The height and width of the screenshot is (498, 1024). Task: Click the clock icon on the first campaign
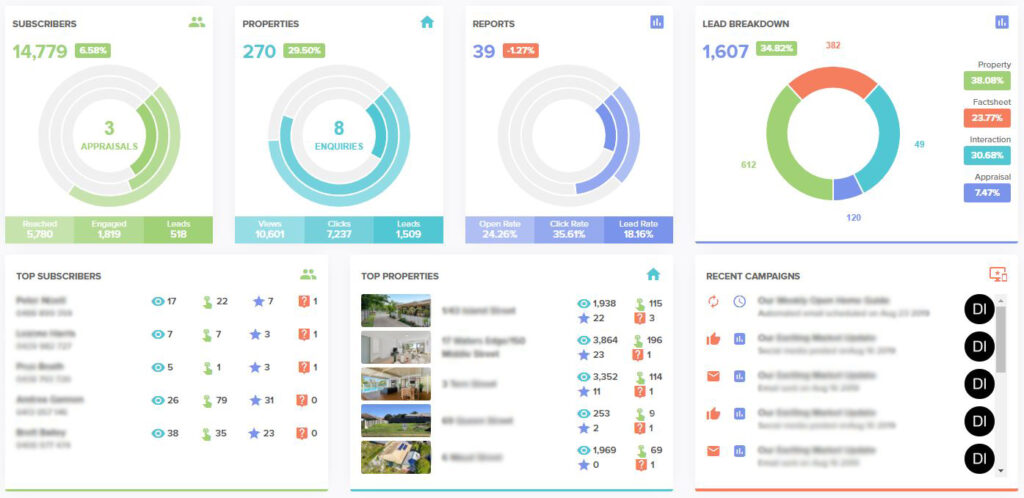coord(739,302)
